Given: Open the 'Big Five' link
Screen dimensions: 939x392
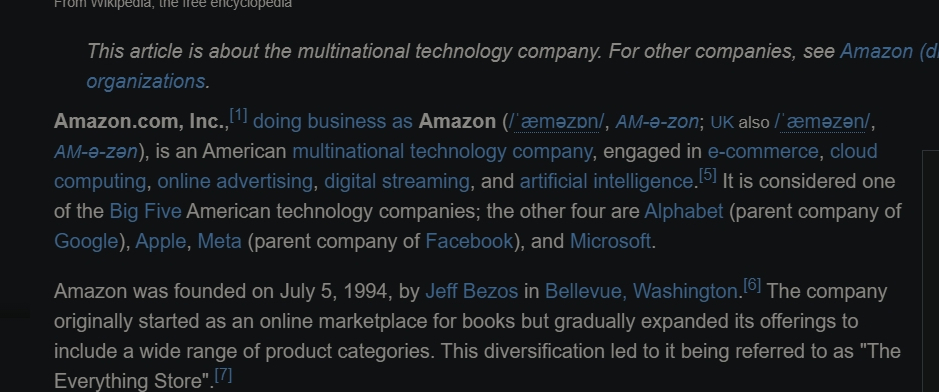Looking at the screenshot, I should (146, 212).
